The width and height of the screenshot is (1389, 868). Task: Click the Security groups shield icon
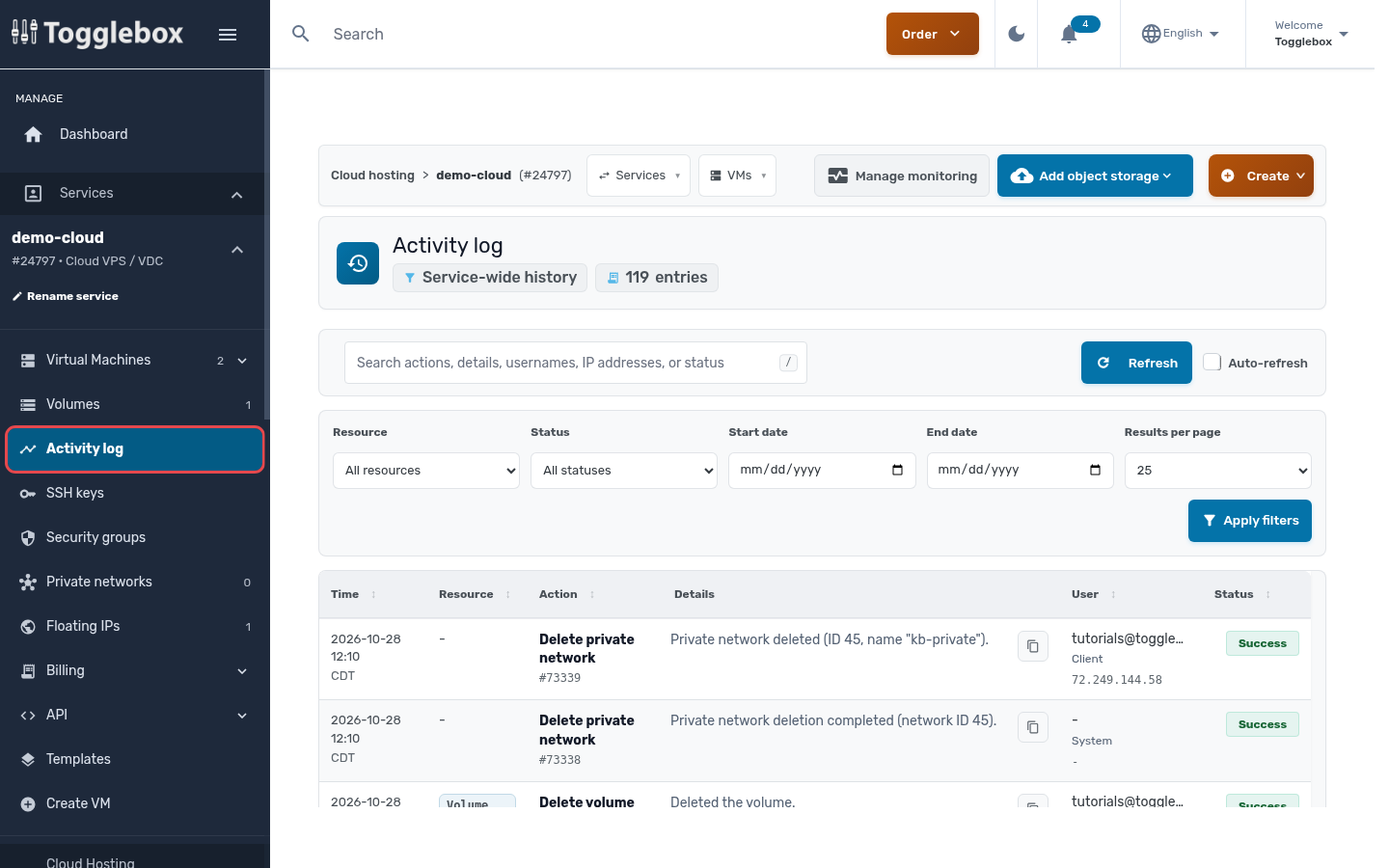28,537
